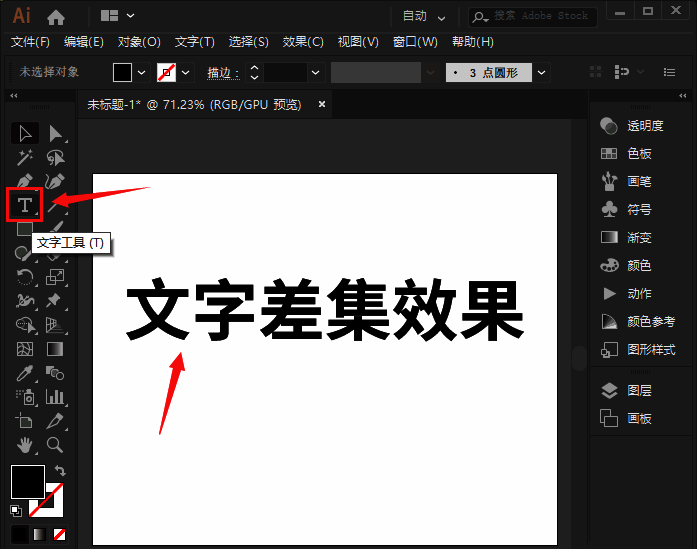The height and width of the screenshot is (549, 697).
Task: Select the Slice tool
Action: [55, 421]
